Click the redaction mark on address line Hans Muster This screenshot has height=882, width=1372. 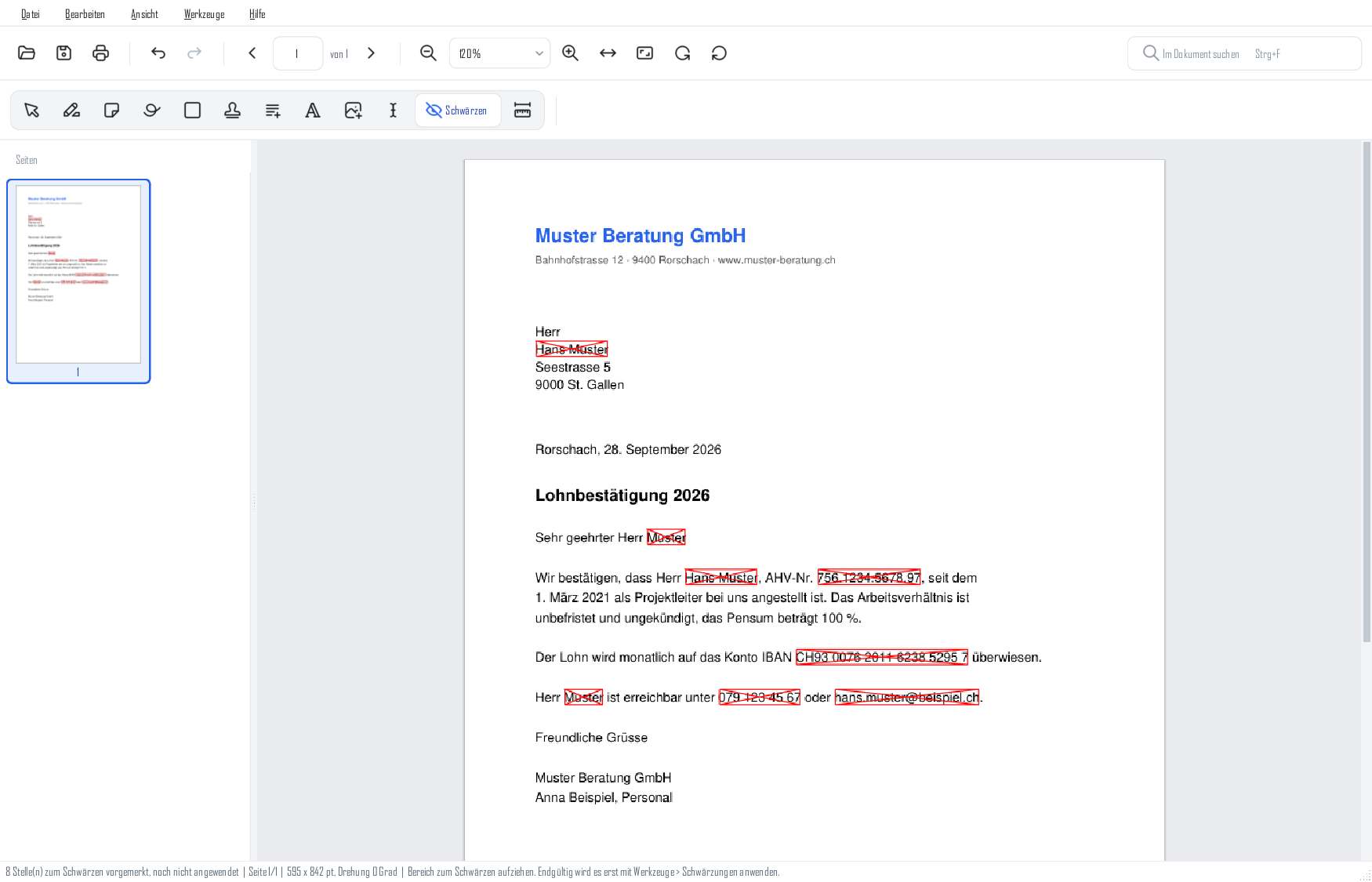tap(572, 349)
